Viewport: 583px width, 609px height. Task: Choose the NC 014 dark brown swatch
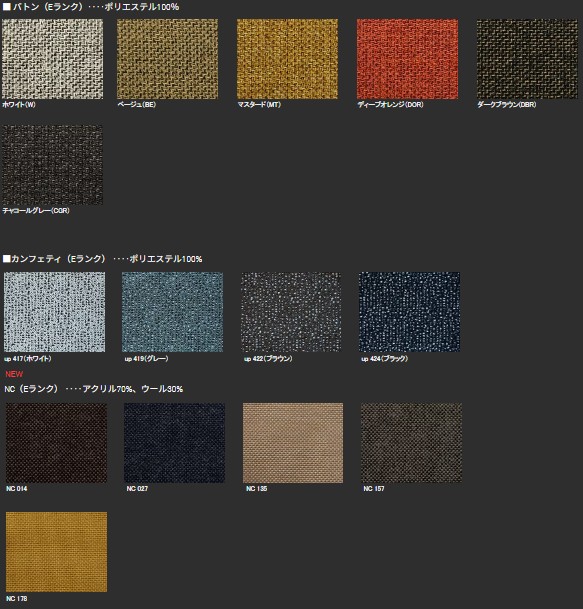pyautogui.click(x=56, y=443)
